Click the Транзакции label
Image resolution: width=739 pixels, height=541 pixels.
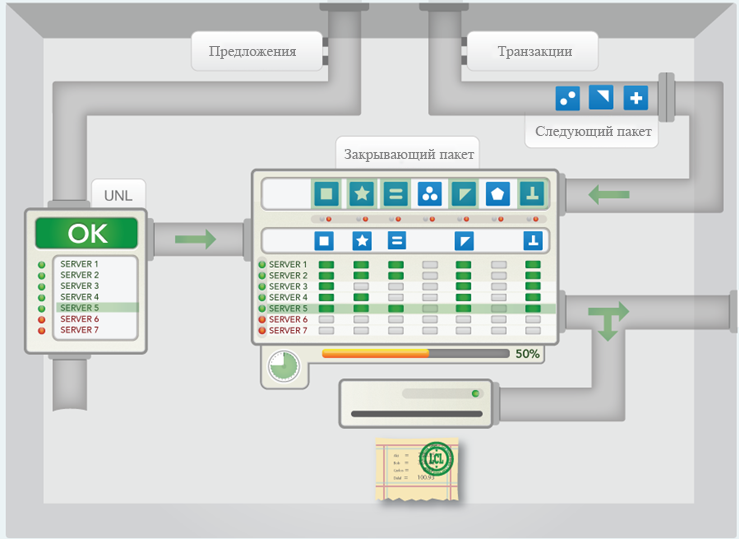pos(535,51)
